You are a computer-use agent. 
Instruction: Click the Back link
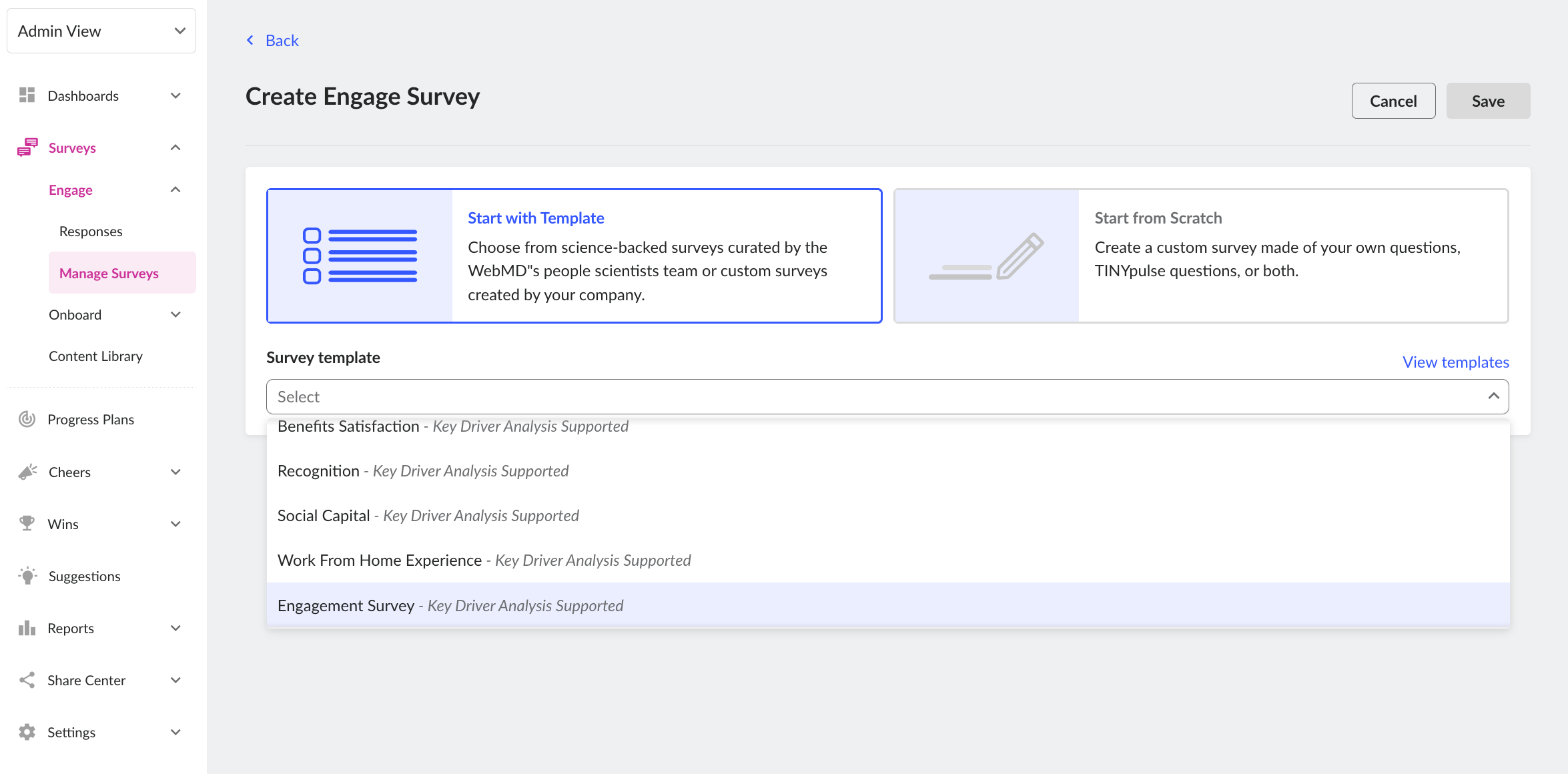pyautogui.click(x=282, y=40)
